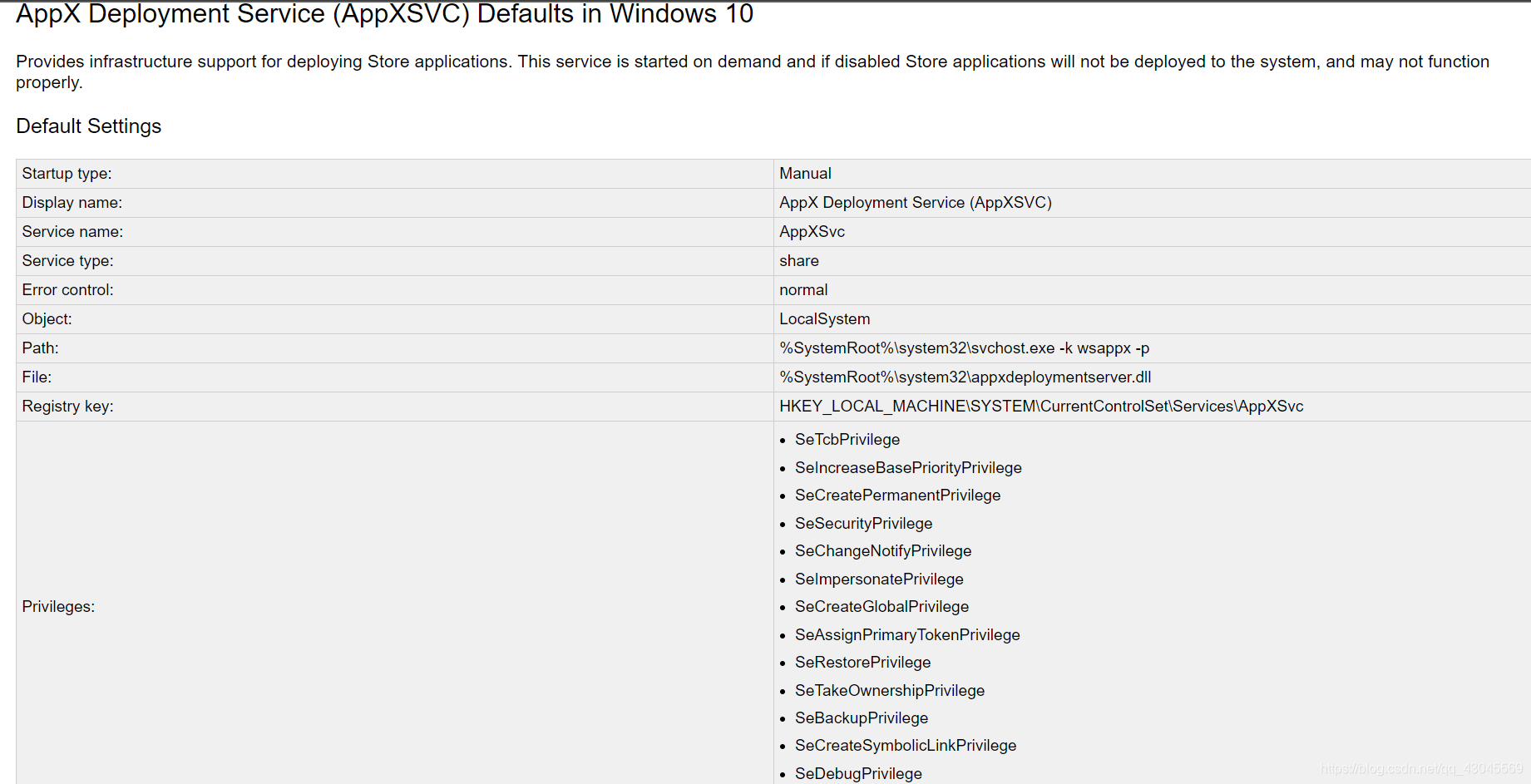Click the 'Registry key:' label

(67, 407)
